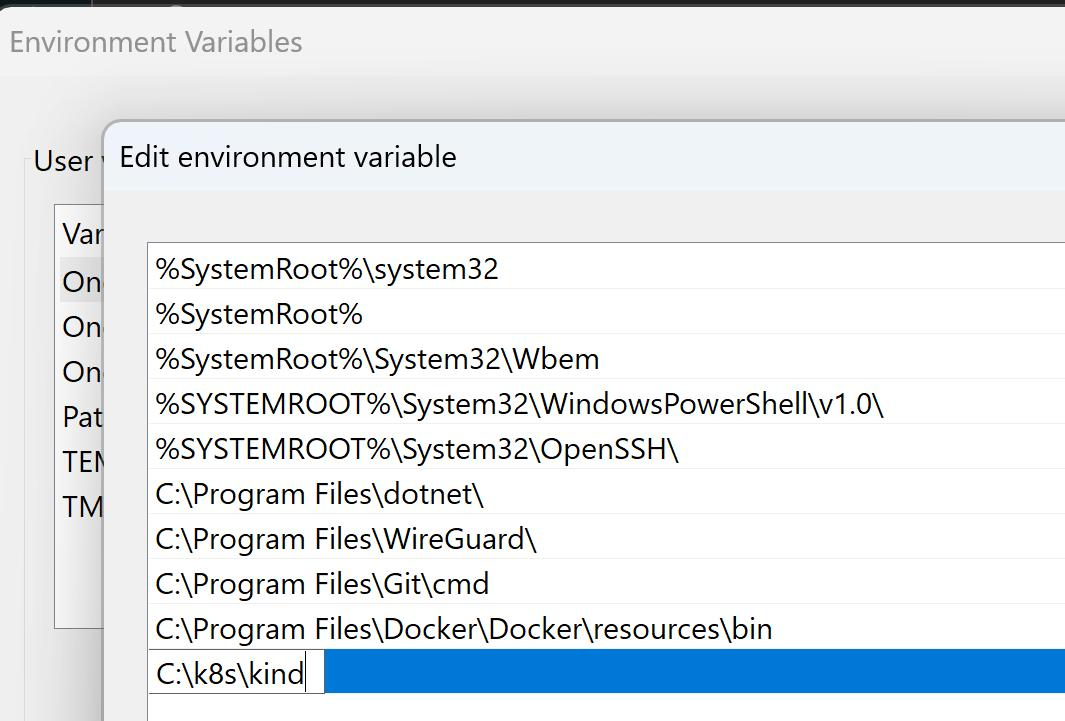Select the Program Files\Git\cmd entry

pos(322,584)
